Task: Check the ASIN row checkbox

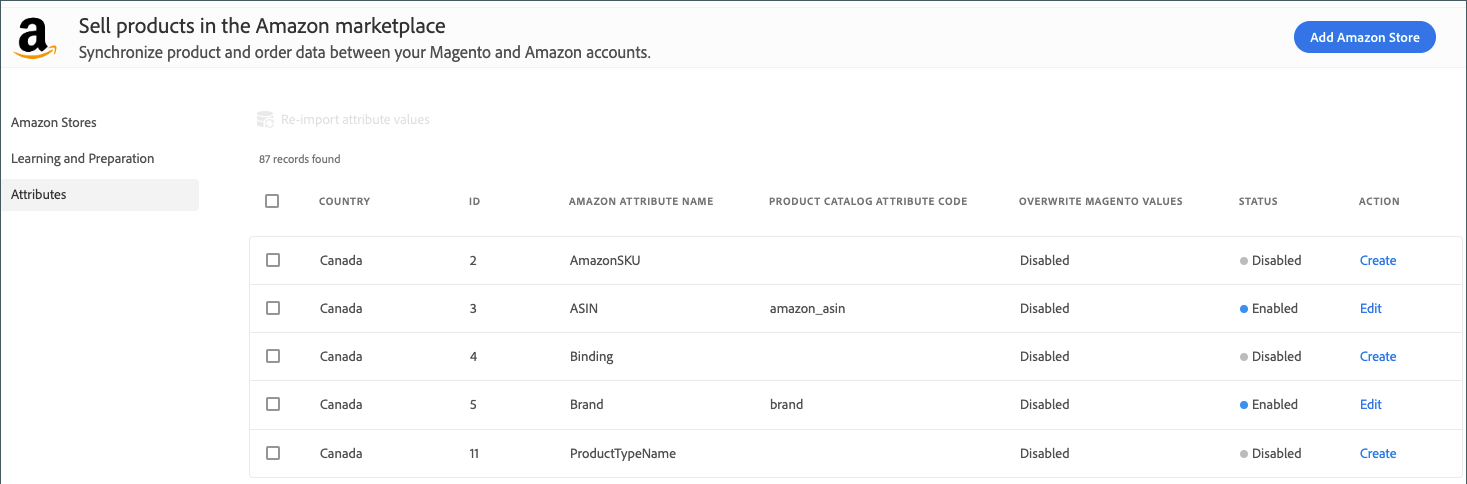Action: [273, 308]
